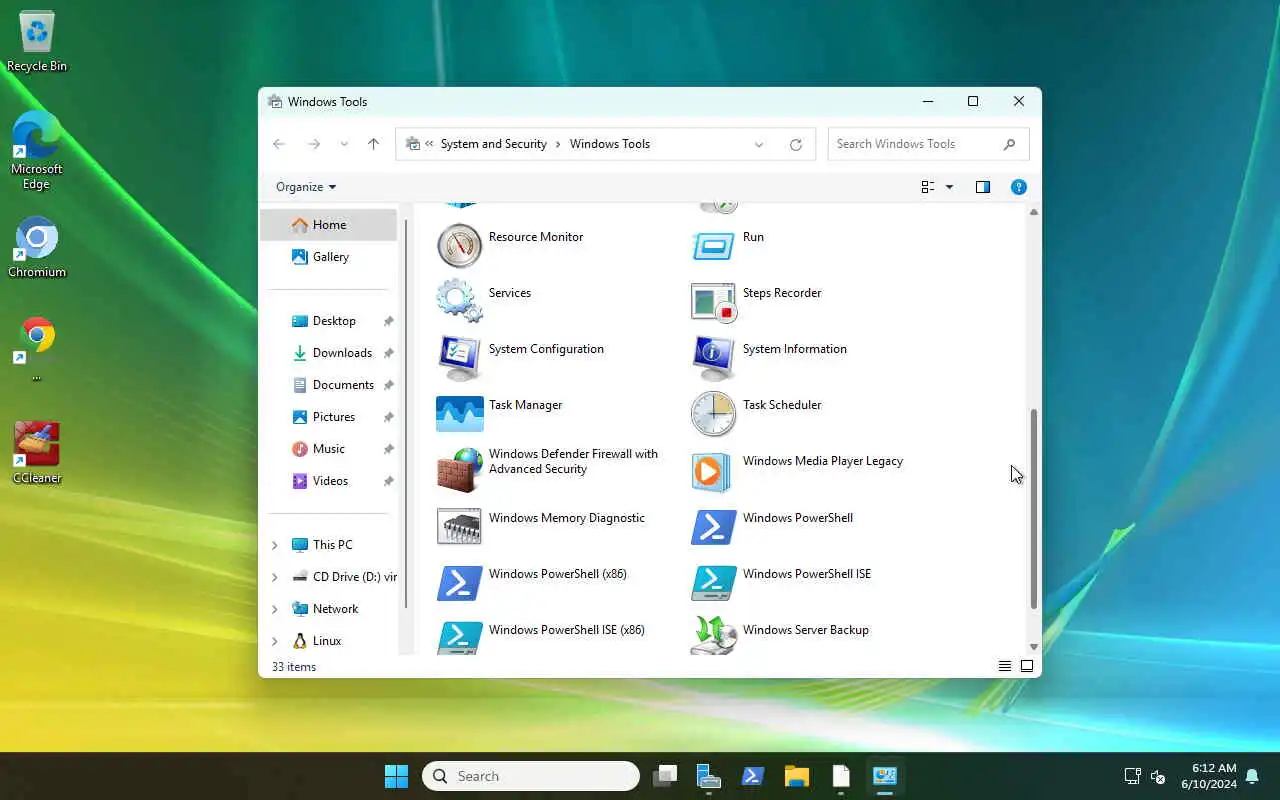Click the Search Windows Tools field

(928, 144)
